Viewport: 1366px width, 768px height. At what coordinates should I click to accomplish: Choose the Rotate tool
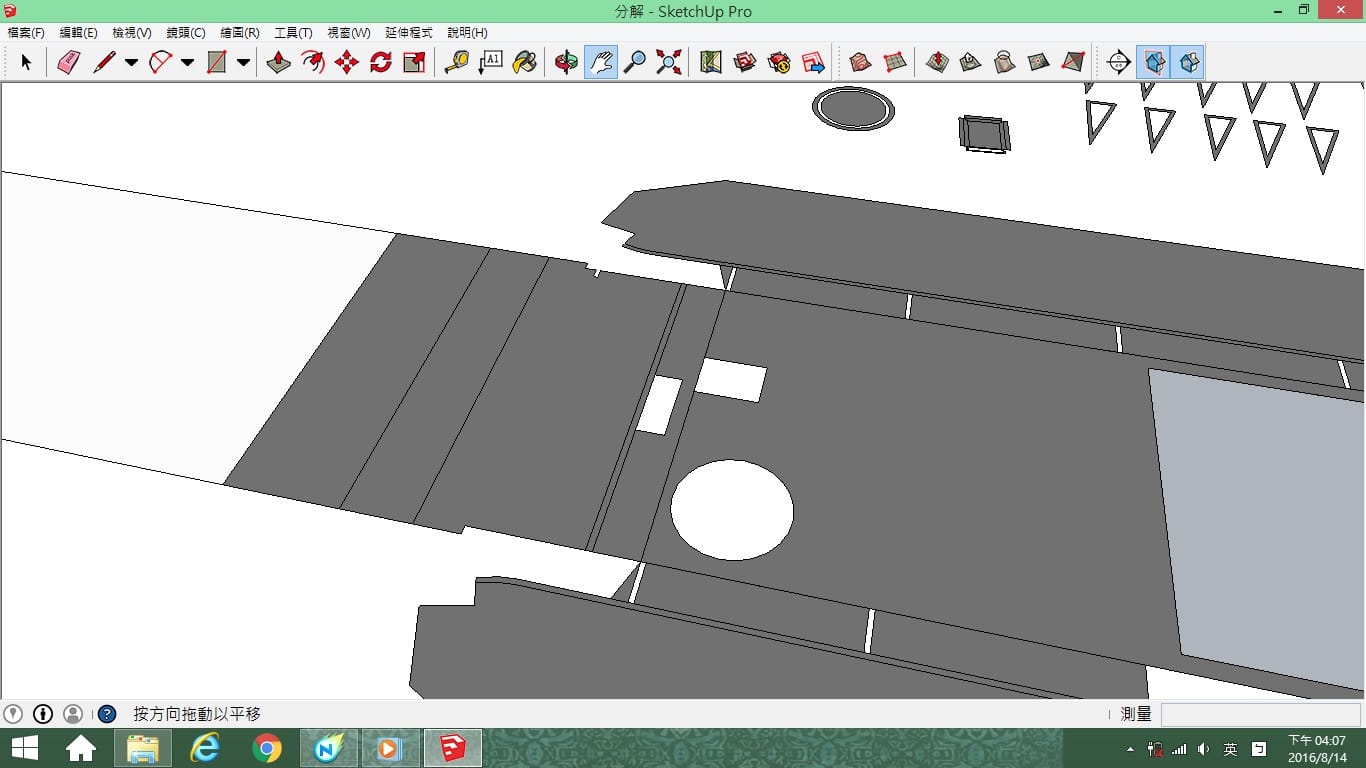pos(381,62)
